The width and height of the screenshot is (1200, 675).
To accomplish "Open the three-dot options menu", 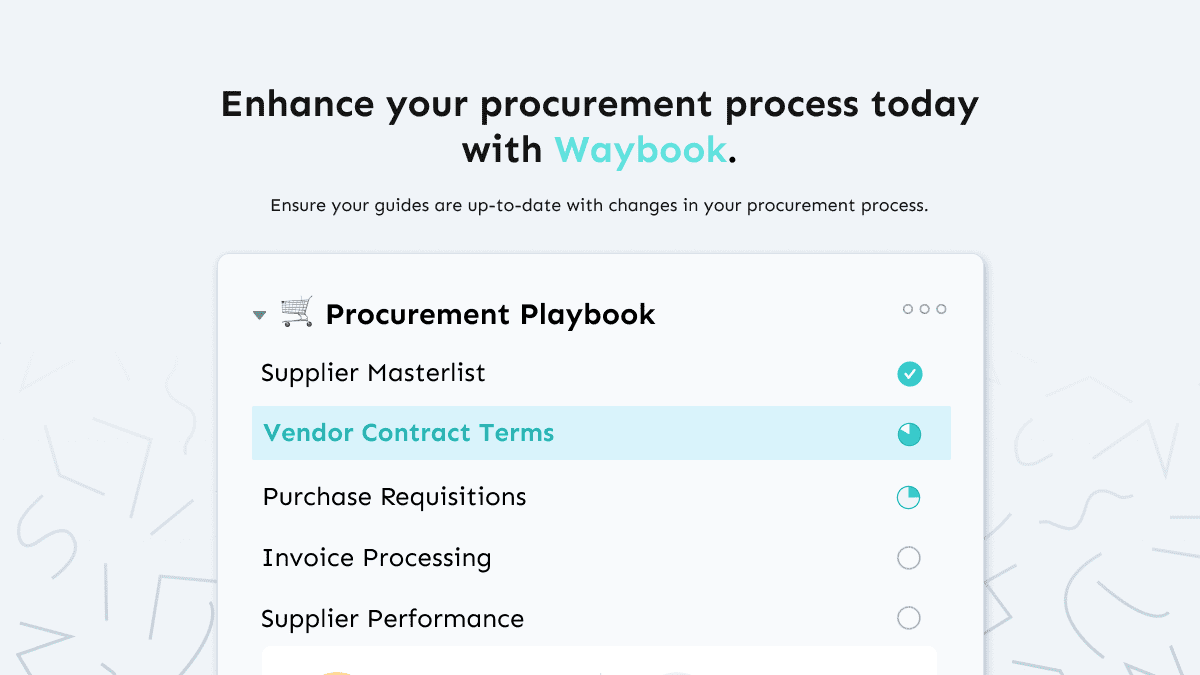I will pos(923,309).
